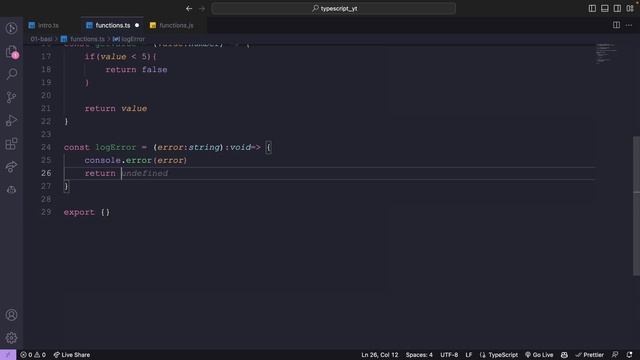Click Go Live in status bar
This screenshot has height=360, width=640.
[539, 355]
